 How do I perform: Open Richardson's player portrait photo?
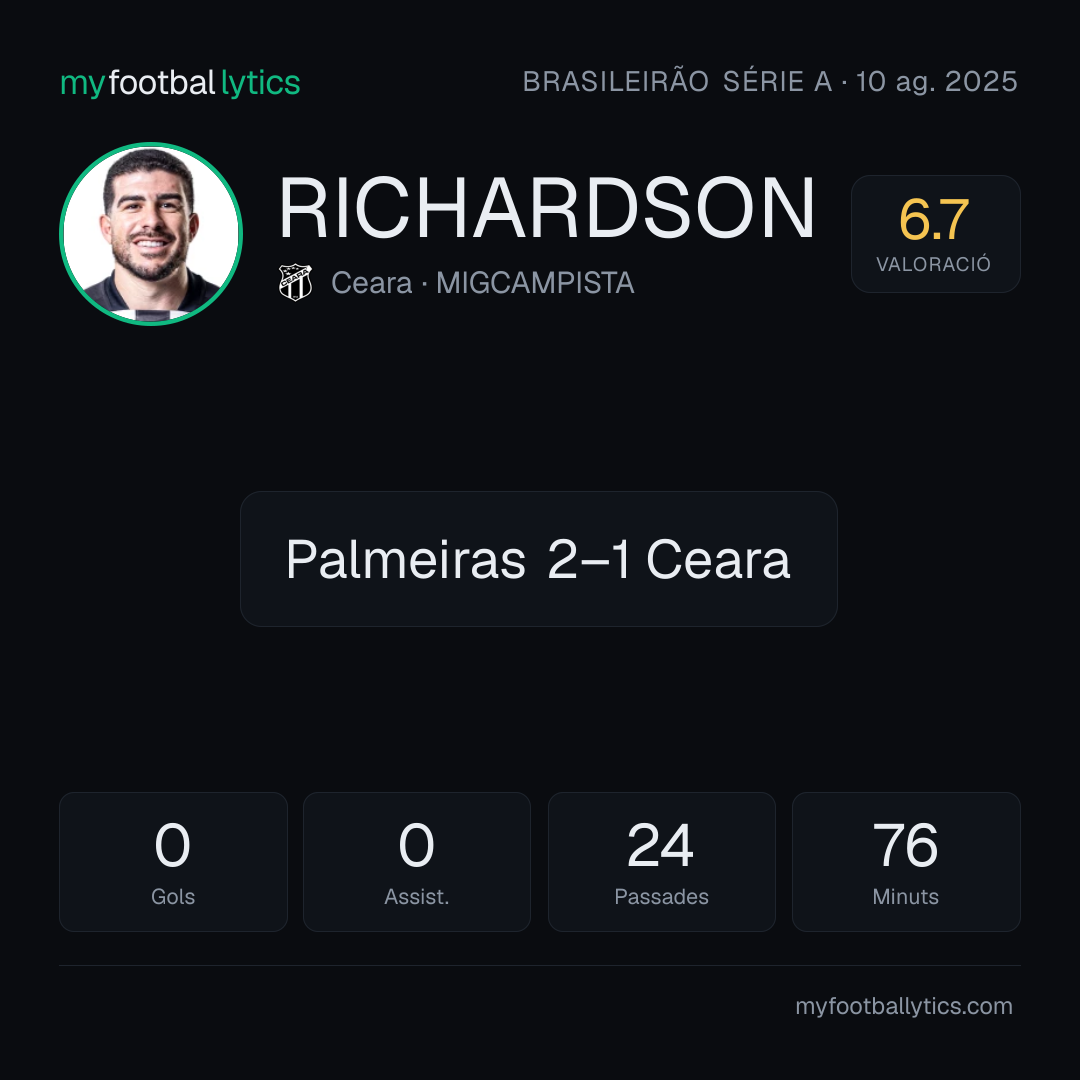pyautogui.click(x=151, y=234)
